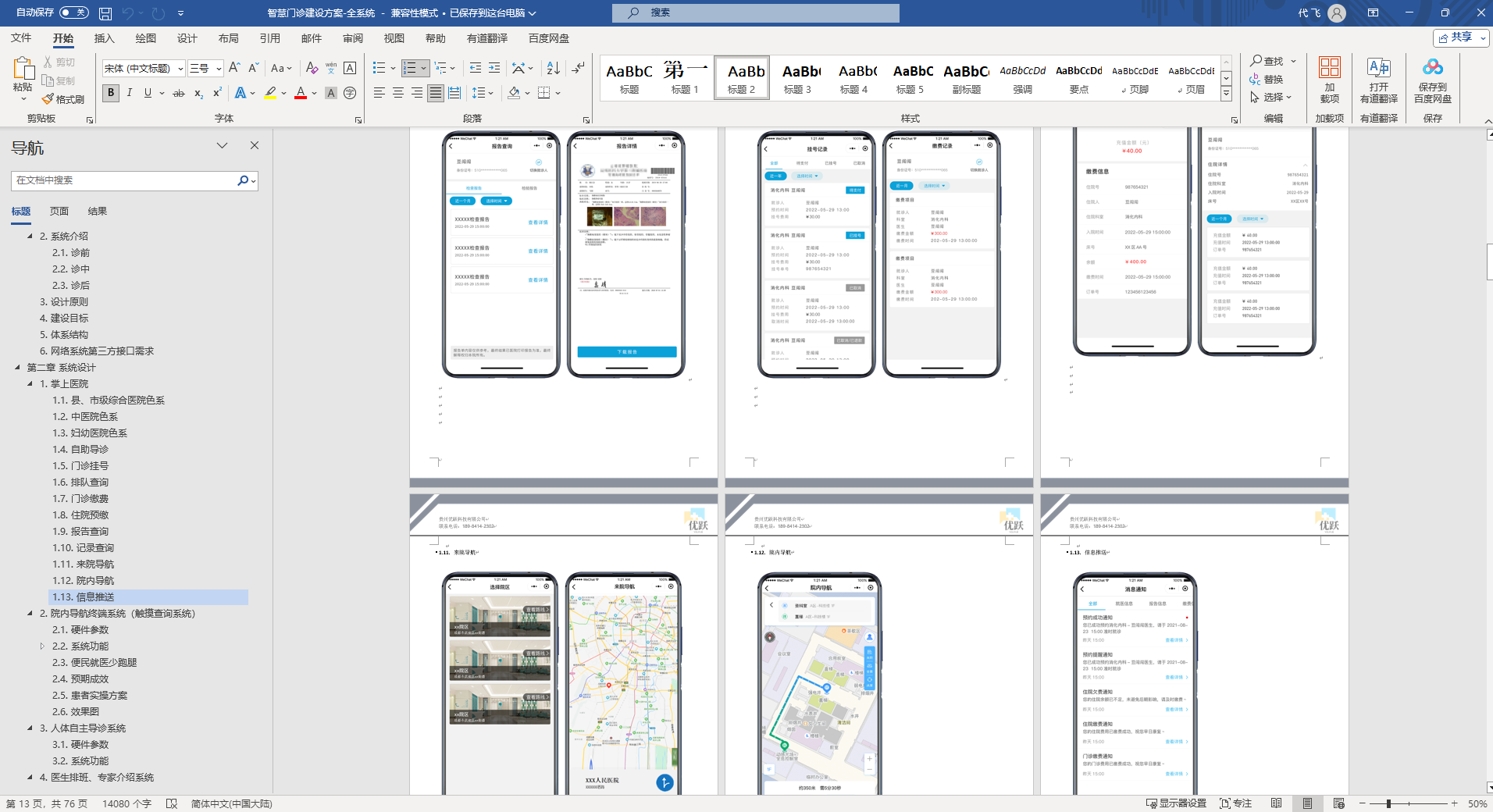Click the shading paint bucket icon
The image size is (1493, 812).
(x=514, y=93)
